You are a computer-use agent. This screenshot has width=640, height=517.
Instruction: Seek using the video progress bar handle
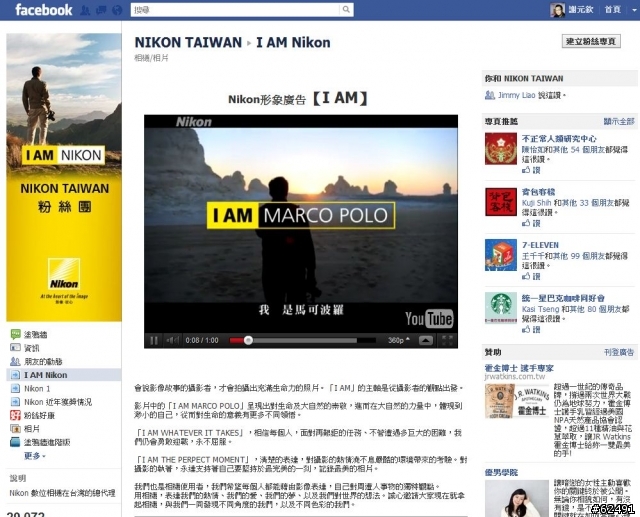(248, 340)
